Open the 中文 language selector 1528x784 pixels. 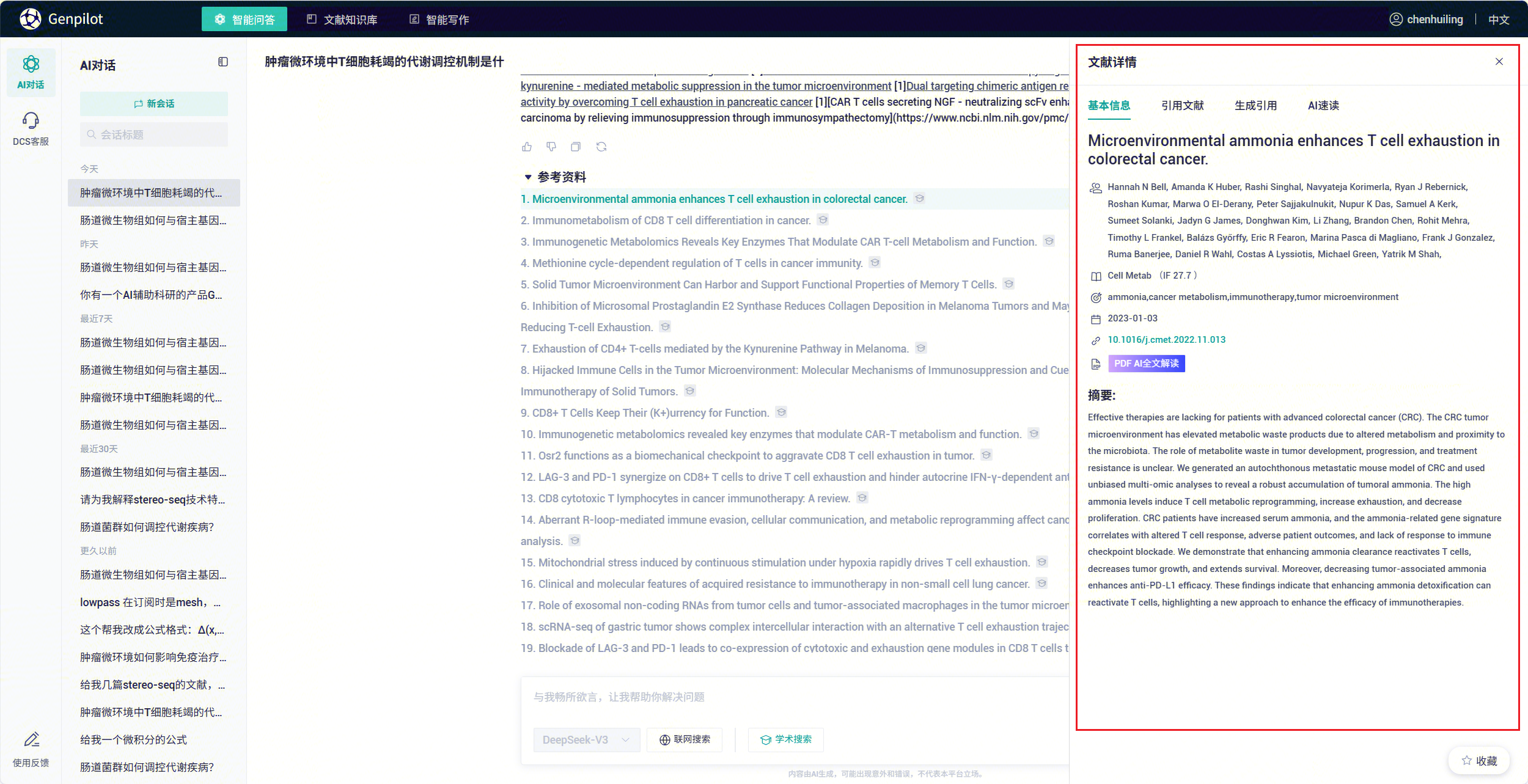coord(1499,20)
